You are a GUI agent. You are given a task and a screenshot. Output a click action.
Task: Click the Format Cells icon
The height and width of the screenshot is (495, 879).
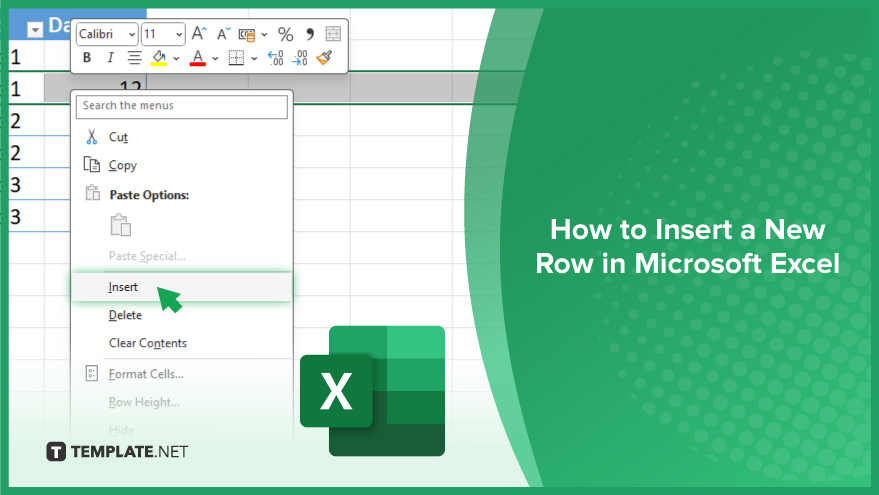coord(91,373)
